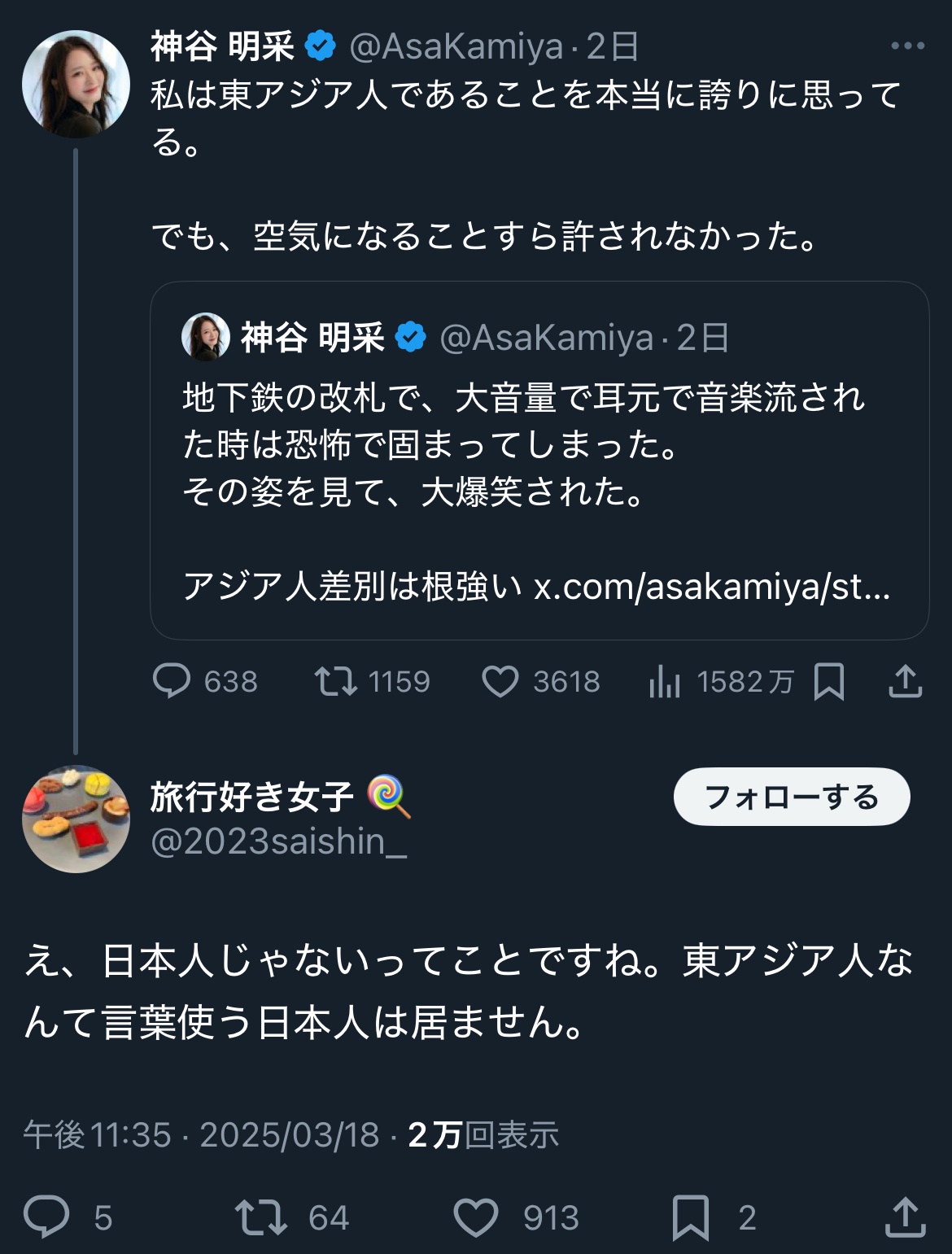Repost the reply with 64 reposts
This screenshot has height=1254, width=952.
pyautogui.click(x=260, y=1217)
